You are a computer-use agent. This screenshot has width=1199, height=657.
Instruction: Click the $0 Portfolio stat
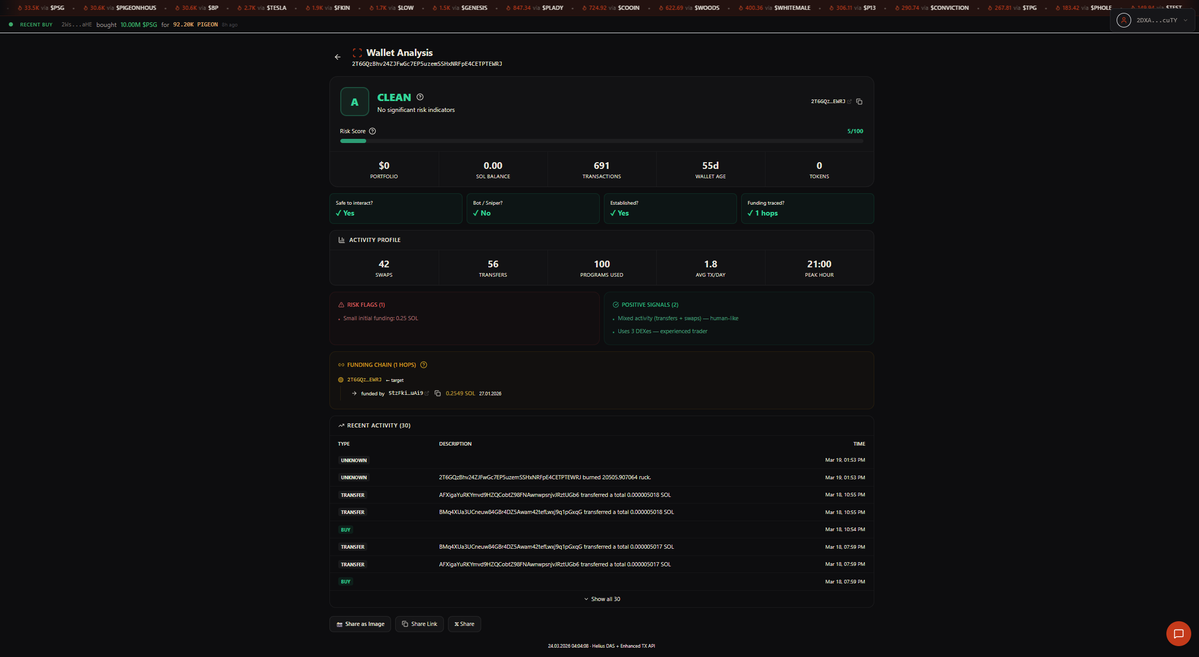click(x=384, y=169)
